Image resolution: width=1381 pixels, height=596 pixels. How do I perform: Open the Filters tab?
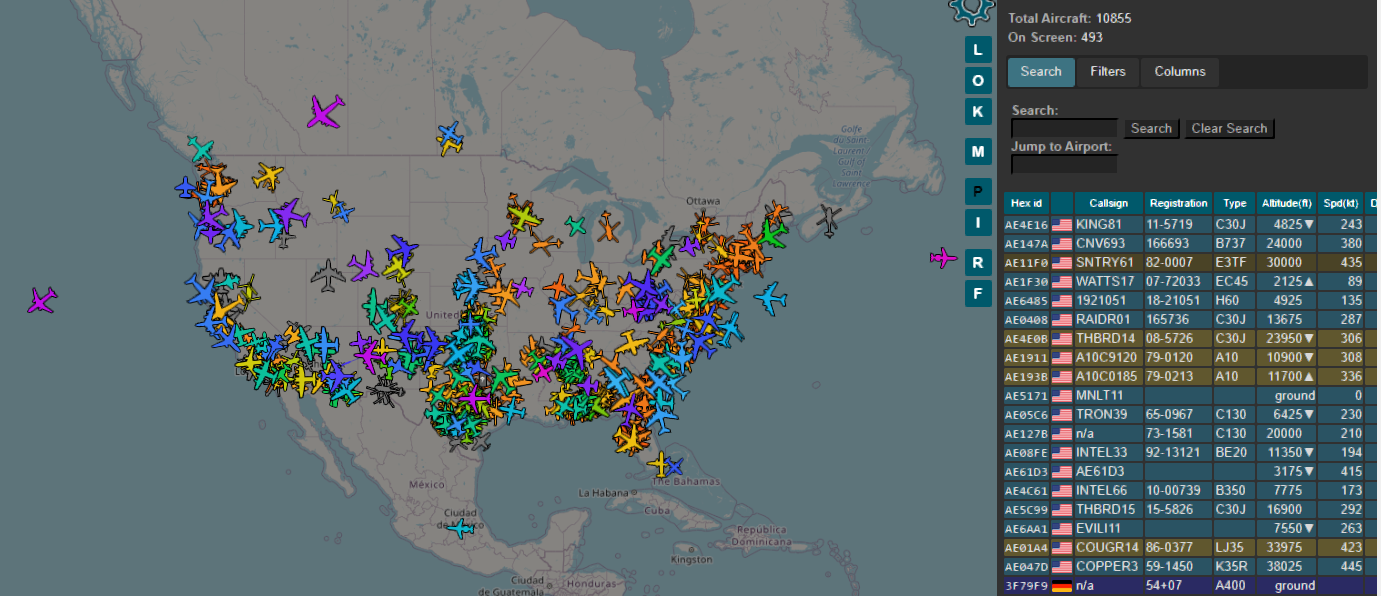pos(1108,71)
